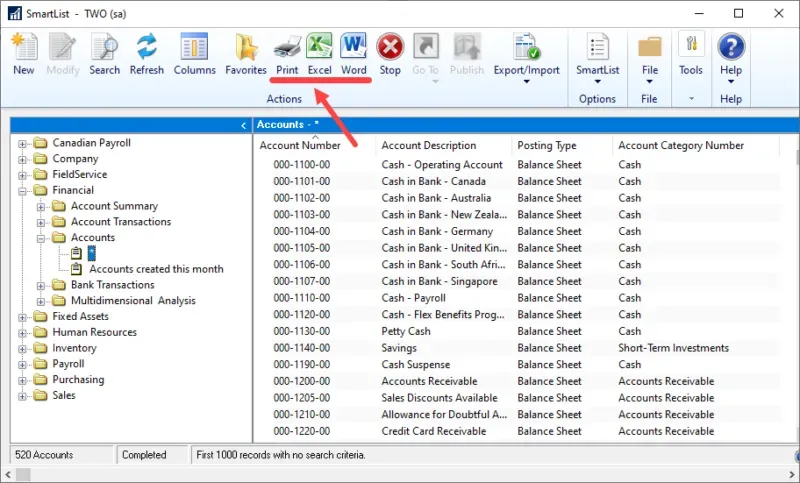Select the Petty Cash account row
Viewport: 800px width, 483px height.
[x=406, y=331]
